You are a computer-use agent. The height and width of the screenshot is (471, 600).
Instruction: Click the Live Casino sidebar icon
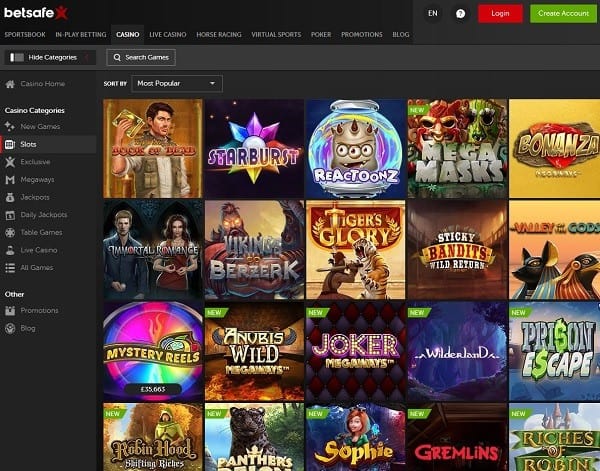point(10,250)
